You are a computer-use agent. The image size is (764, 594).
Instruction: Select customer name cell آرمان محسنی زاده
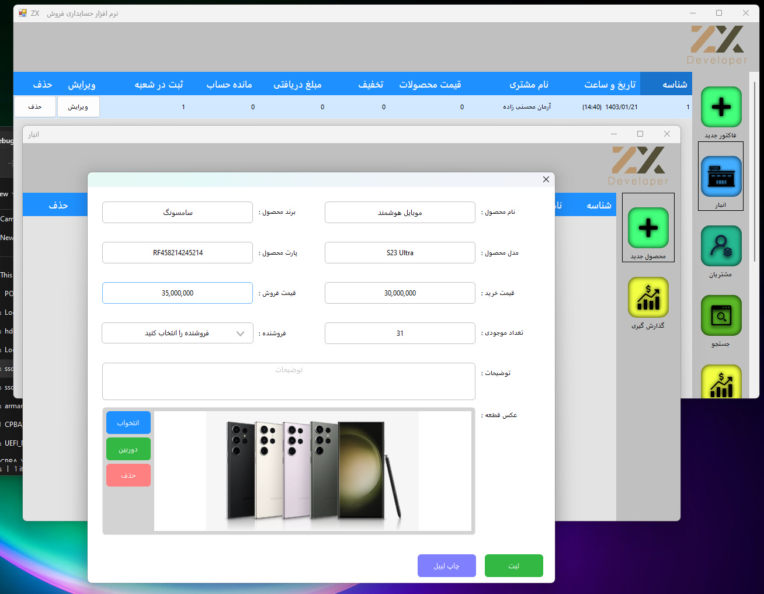527,107
